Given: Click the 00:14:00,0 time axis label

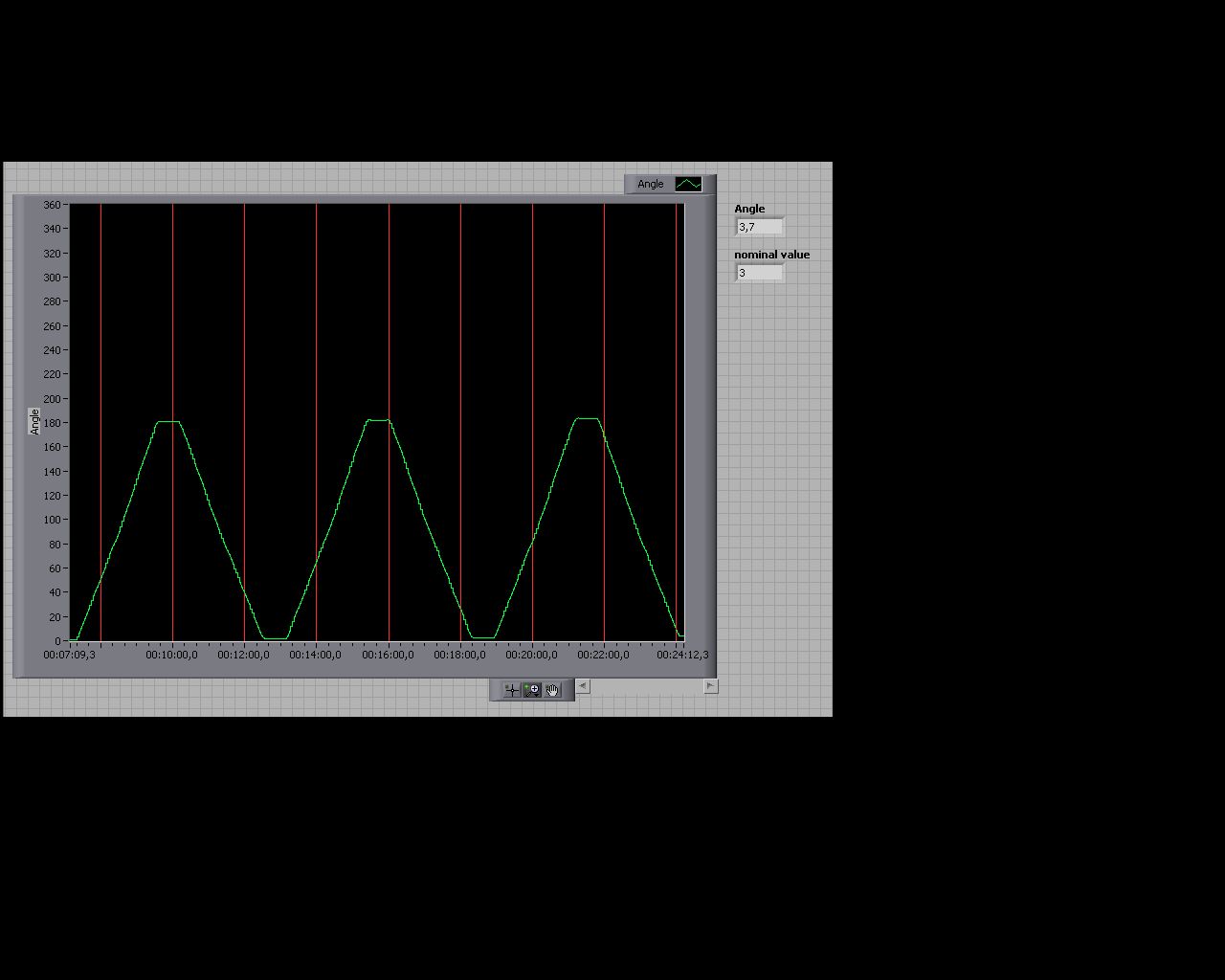Looking at the screenshot, I should pyautogui.click(x=316, y=655).
